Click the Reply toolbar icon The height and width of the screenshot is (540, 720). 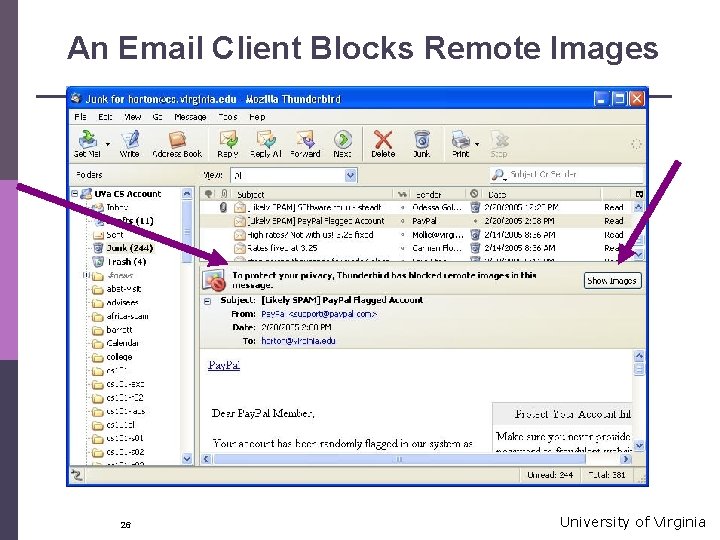(228, 143)
